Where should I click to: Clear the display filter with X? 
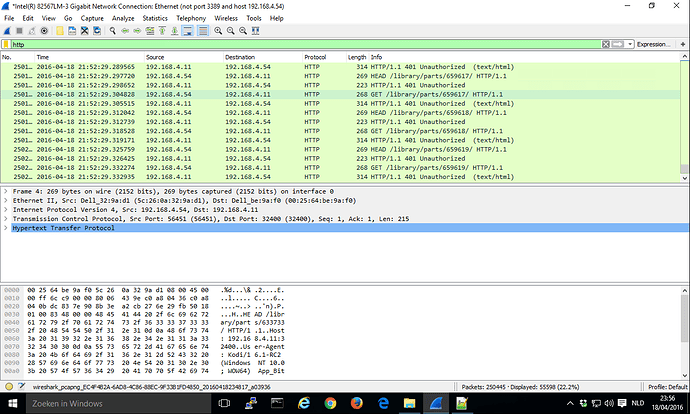click(x=606, y=44)
